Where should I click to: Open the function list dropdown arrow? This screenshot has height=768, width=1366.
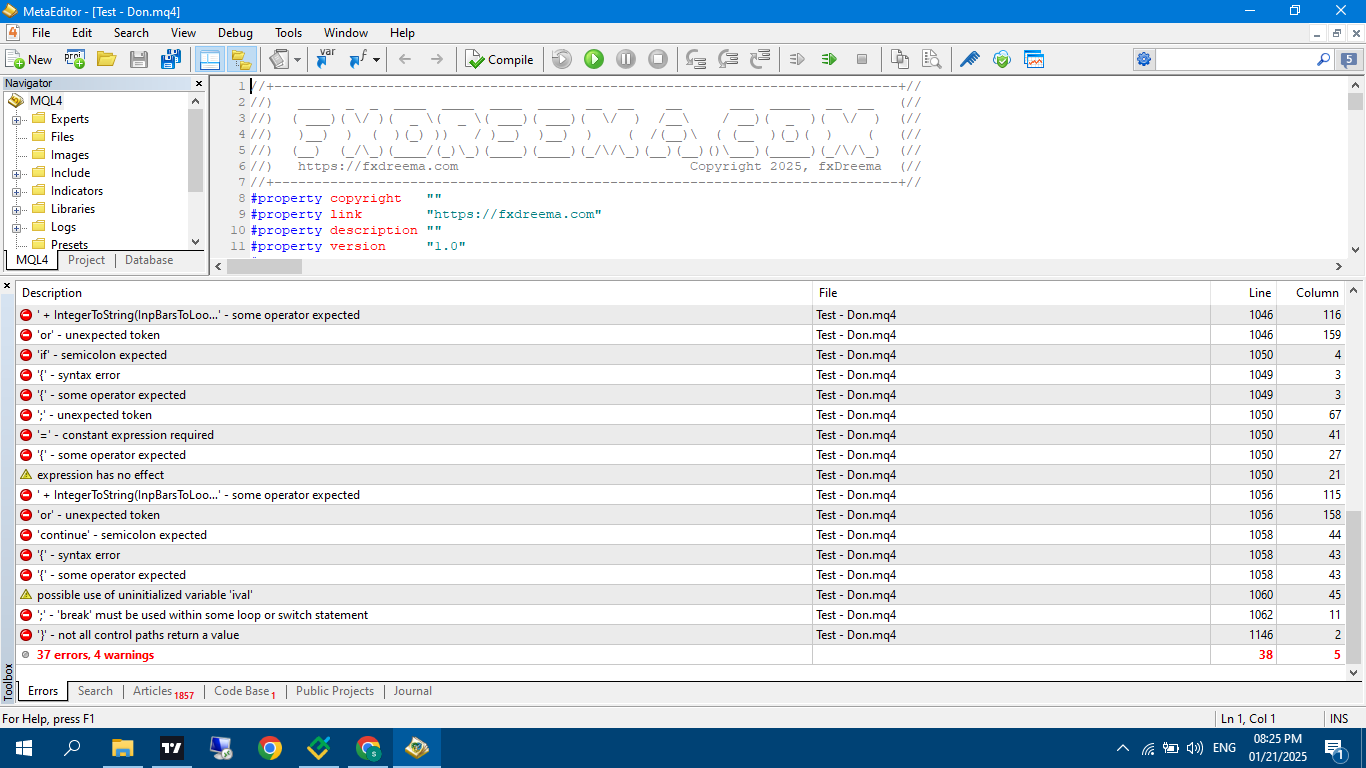[x=377, y=60]
